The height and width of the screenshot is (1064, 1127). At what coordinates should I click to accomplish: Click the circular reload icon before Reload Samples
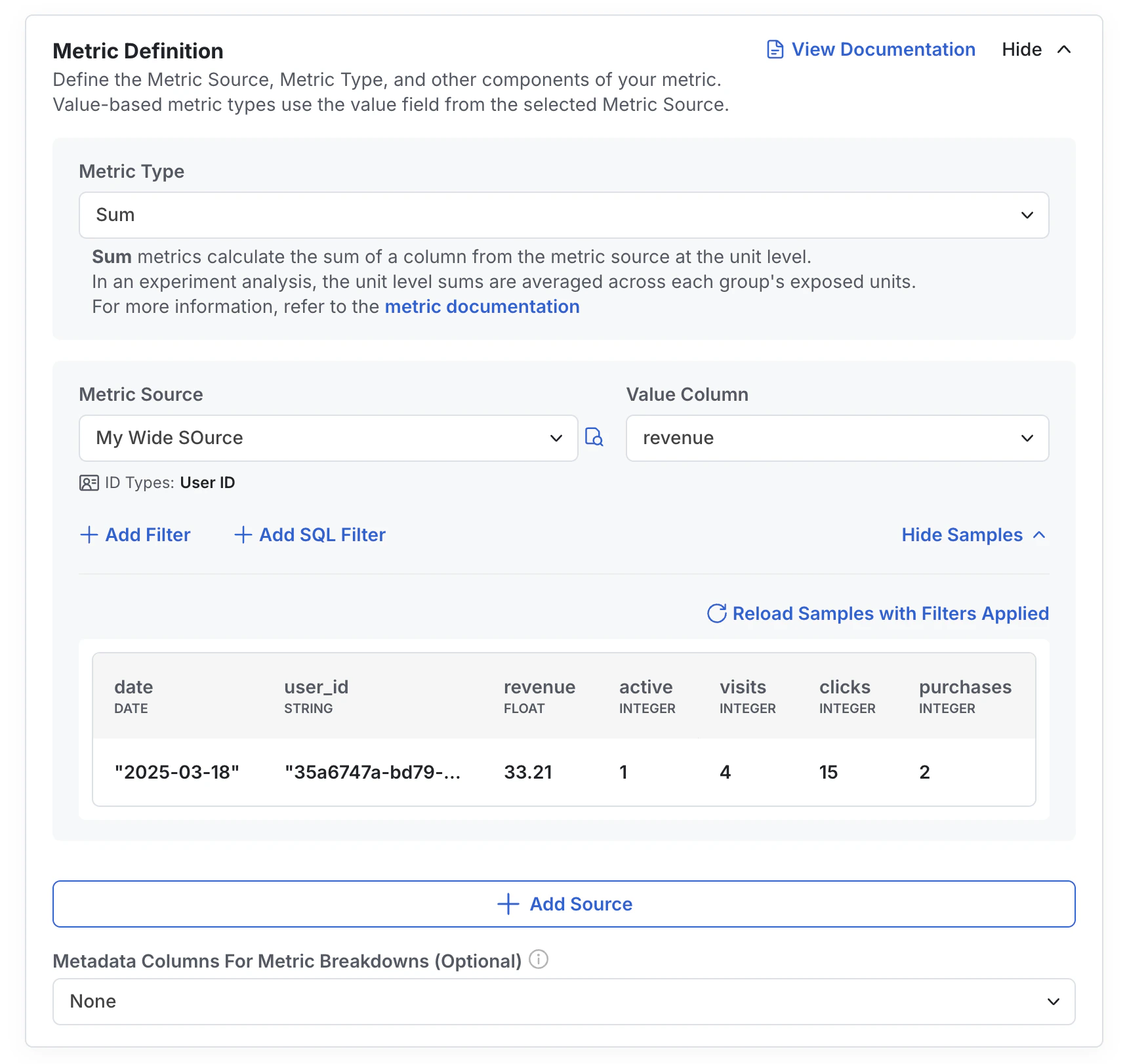716,613
